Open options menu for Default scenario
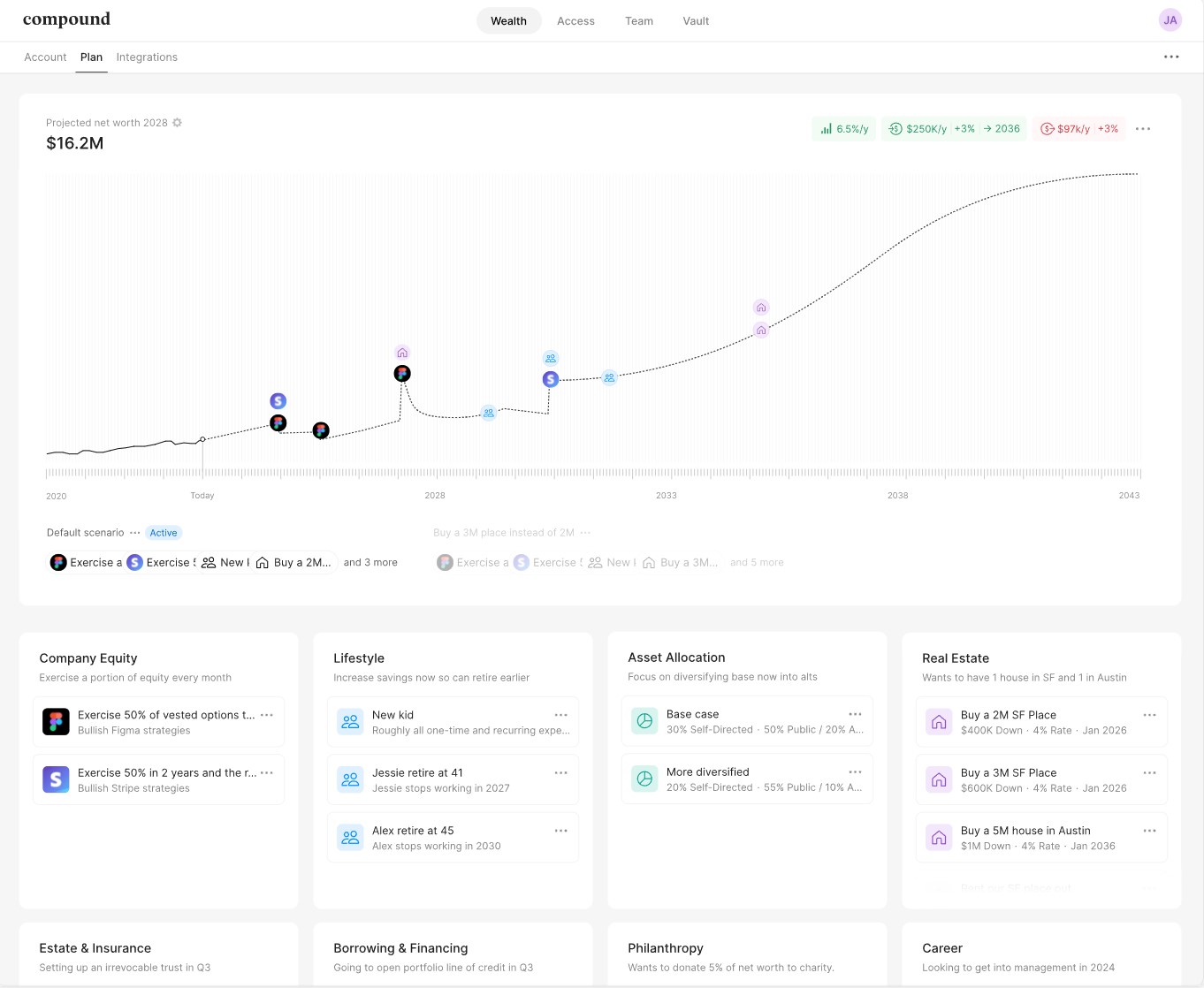The height and width of the screenshot is (988, 1204). coord(134,533)
